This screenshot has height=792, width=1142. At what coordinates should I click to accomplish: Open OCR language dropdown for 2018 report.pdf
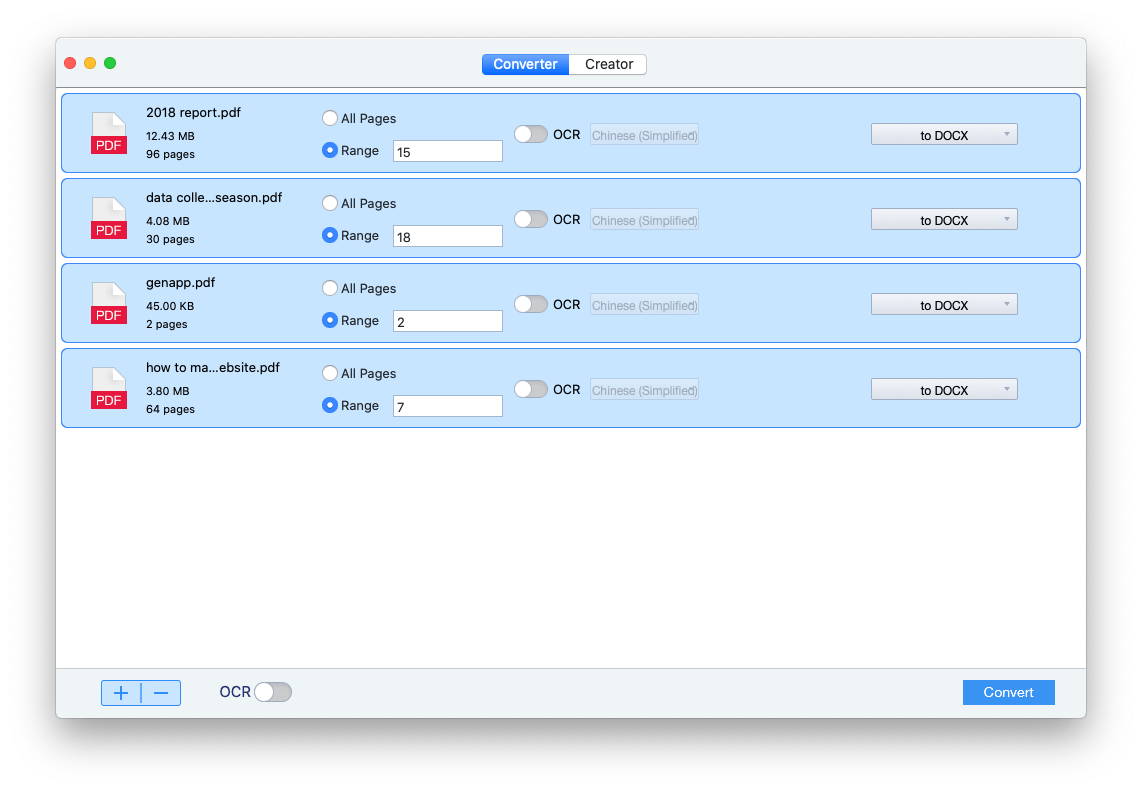coord(645,135)
